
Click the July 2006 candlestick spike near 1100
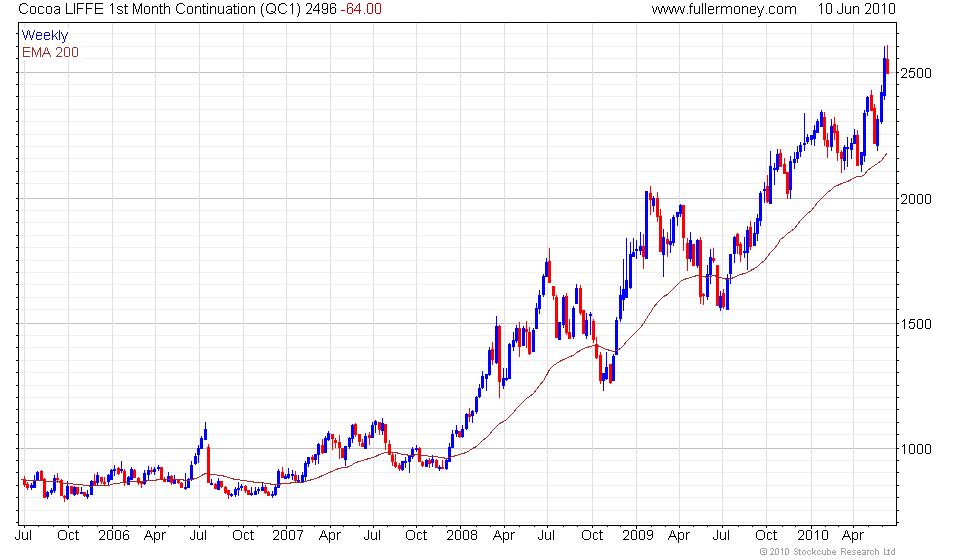coord(206,431)
